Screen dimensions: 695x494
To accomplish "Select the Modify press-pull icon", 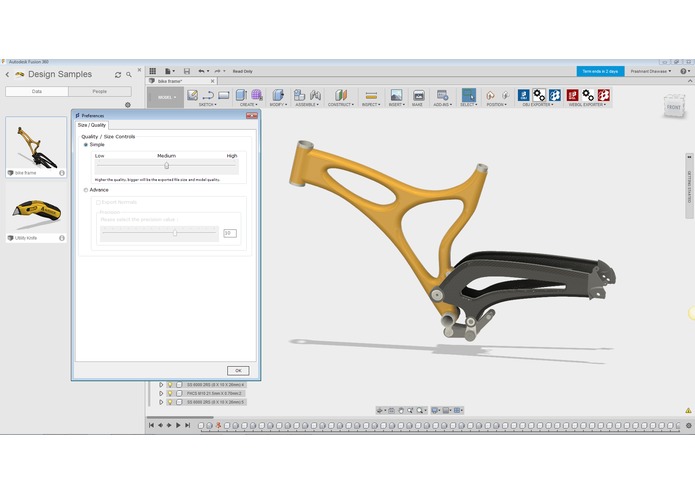I will point(278,95).
